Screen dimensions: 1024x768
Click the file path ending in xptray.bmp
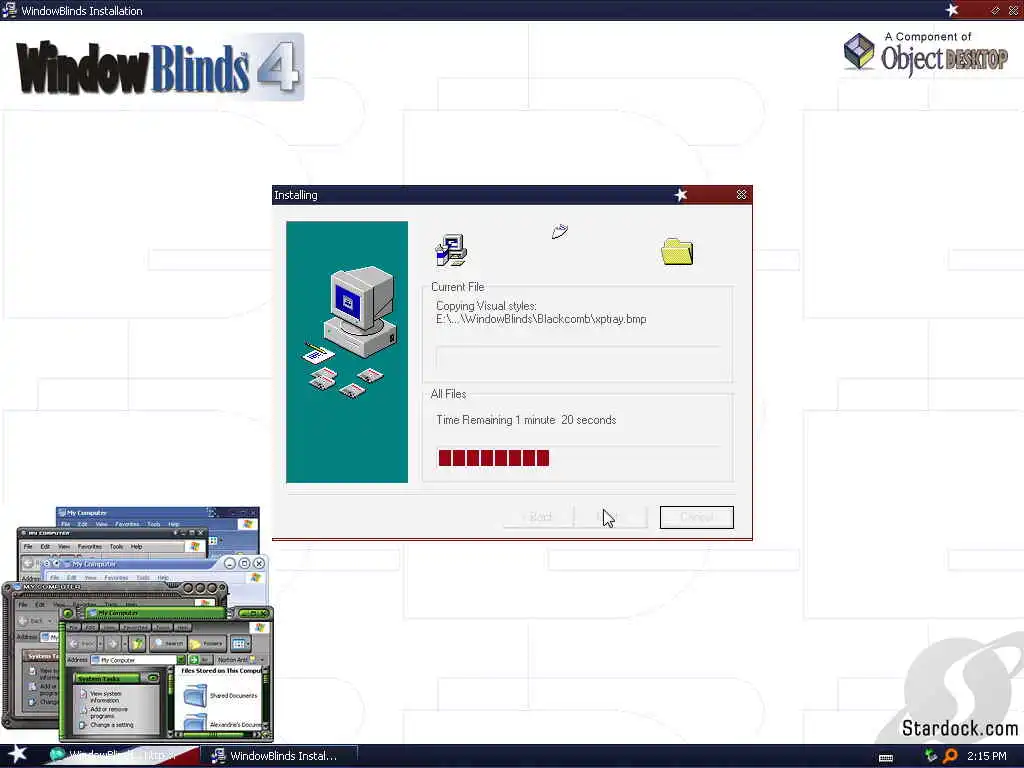541,319
